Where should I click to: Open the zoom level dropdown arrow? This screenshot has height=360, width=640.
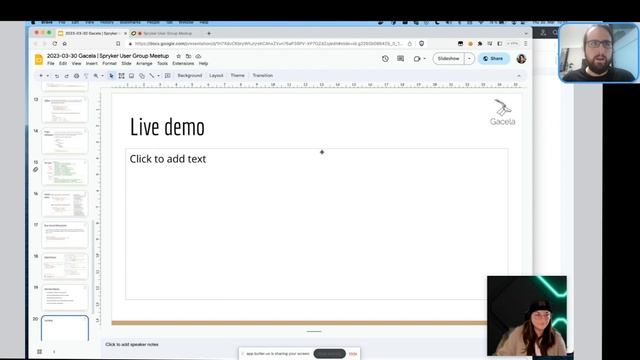pos(102,76)
